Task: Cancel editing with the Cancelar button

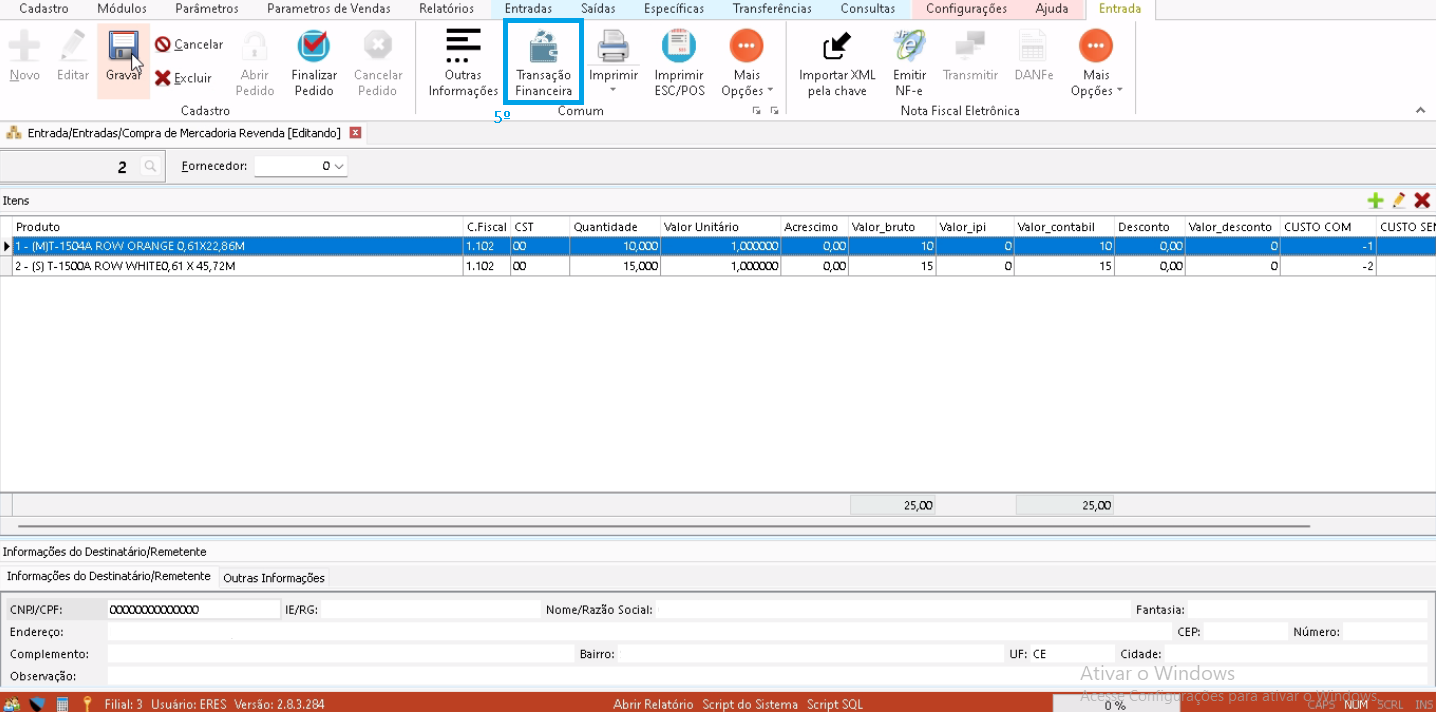Action: 189,44
